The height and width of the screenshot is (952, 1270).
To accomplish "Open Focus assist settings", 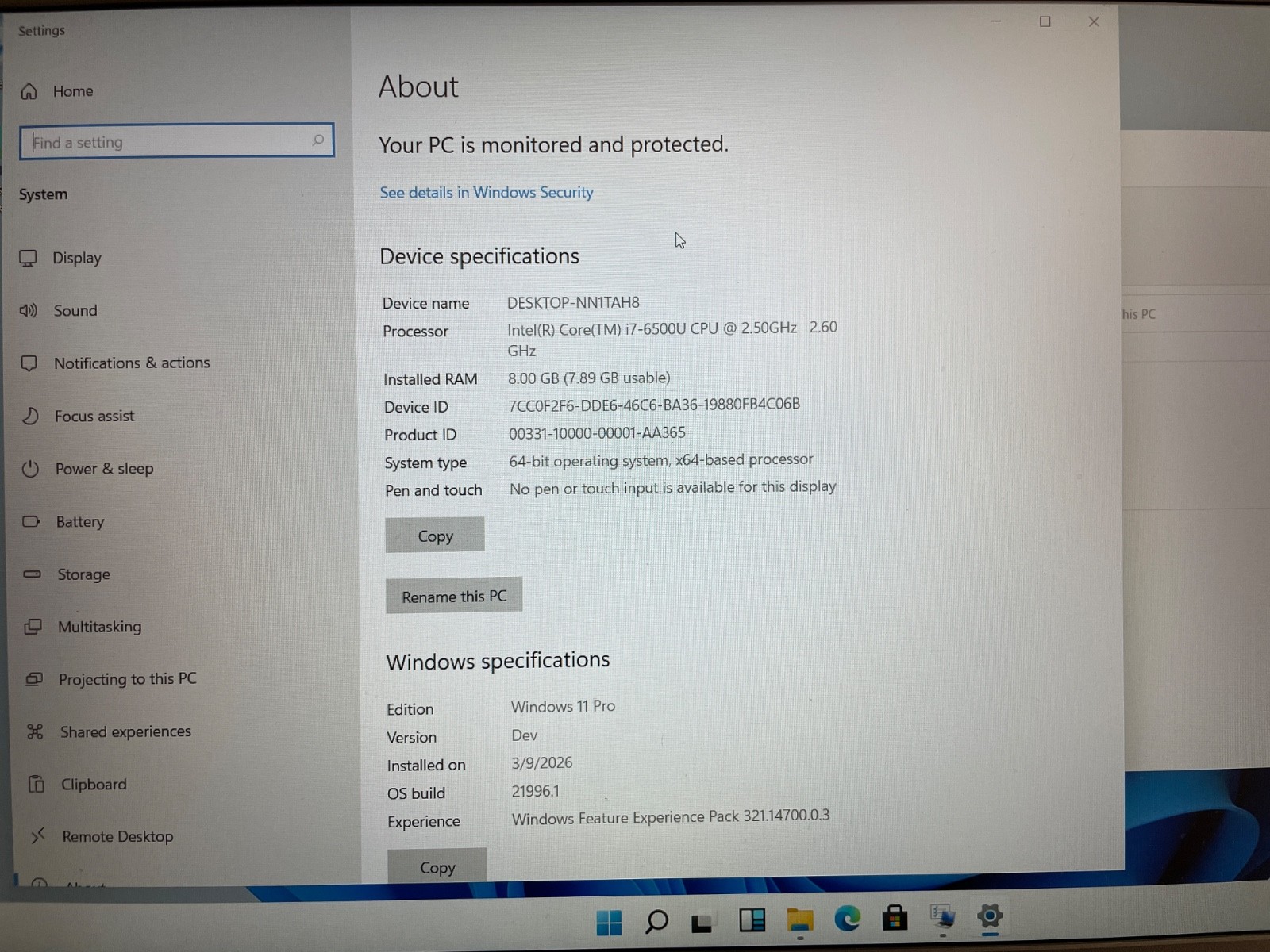I will (94, 416).
